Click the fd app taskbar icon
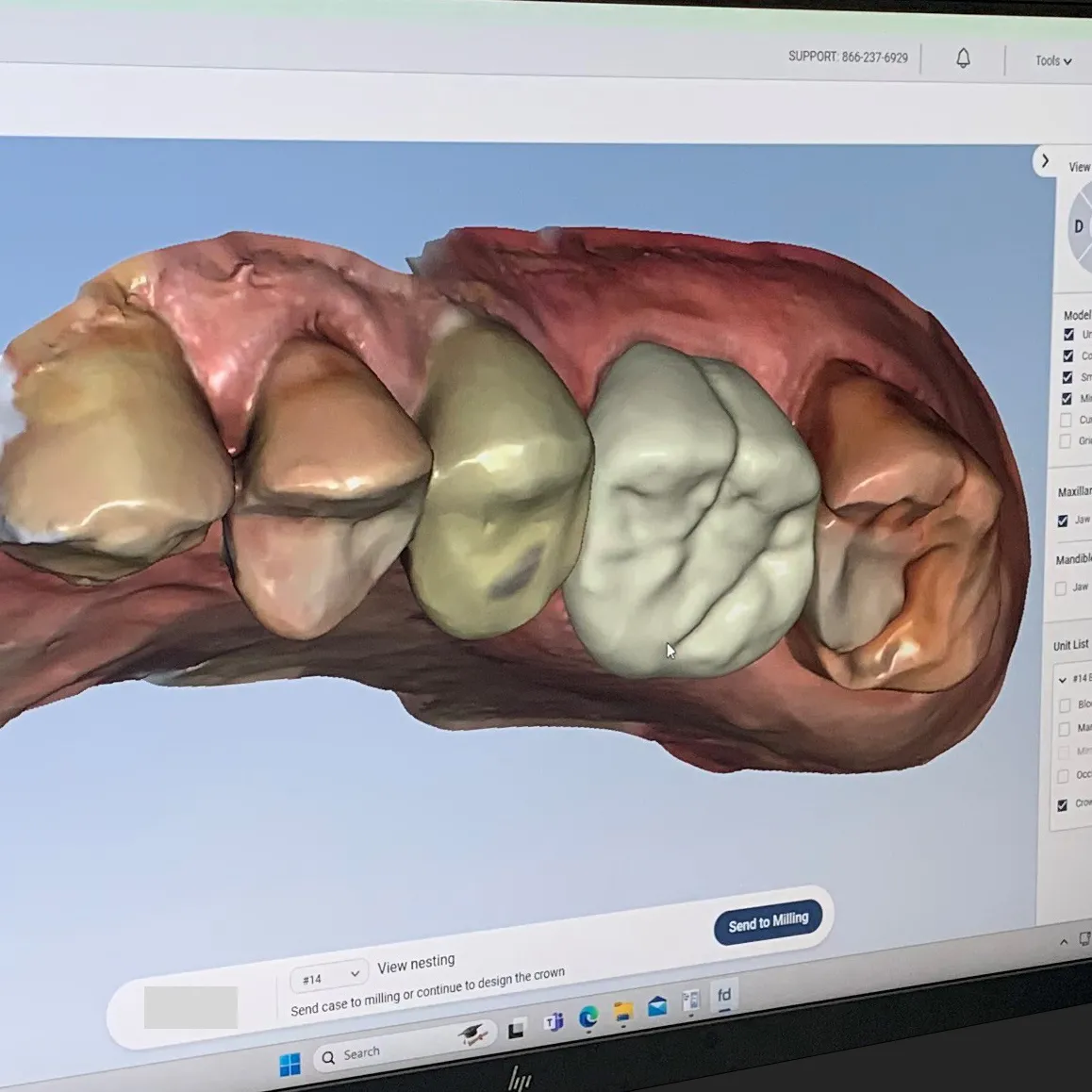 (x=724, y=996)
